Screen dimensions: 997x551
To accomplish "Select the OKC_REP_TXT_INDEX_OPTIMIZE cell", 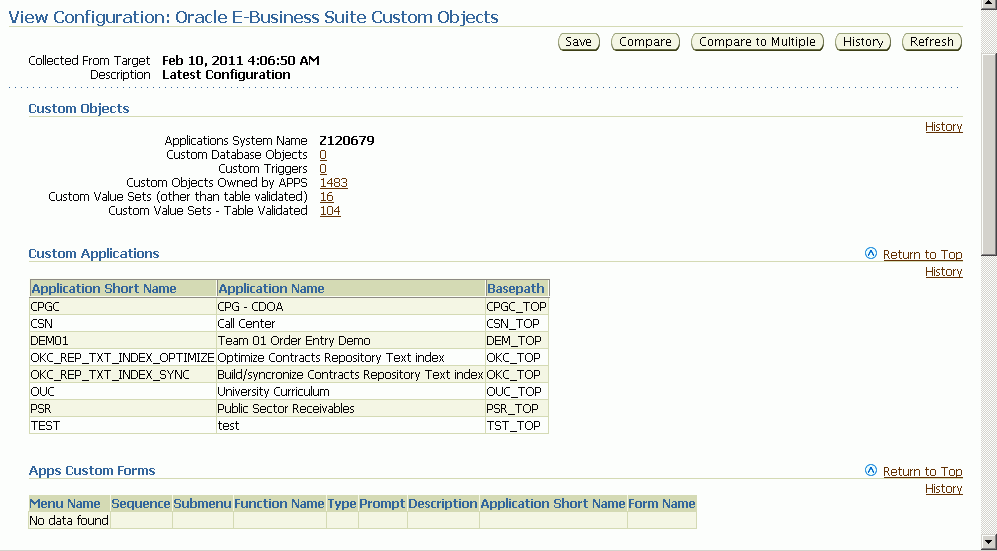I will tap(123, 358).
